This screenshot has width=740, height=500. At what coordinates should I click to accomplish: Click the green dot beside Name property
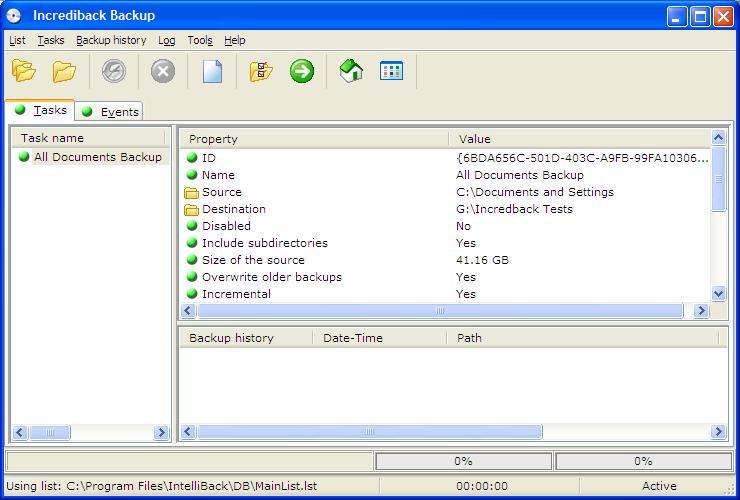coord(192,175)
